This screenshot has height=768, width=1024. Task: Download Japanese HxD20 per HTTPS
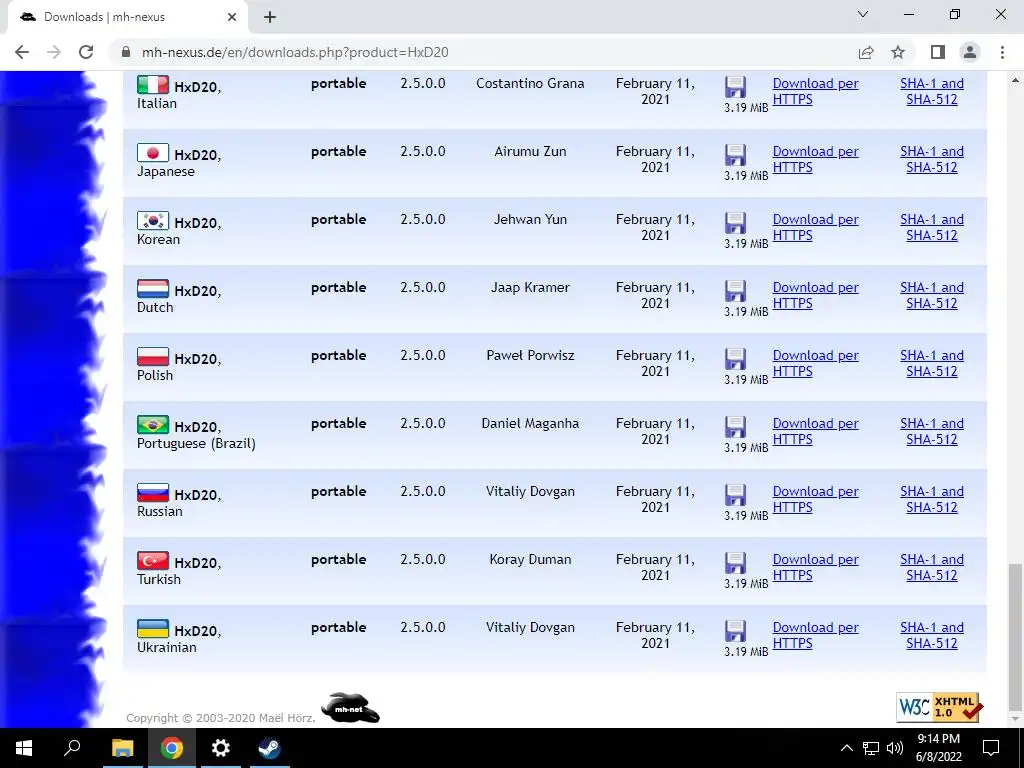(816, 159)
